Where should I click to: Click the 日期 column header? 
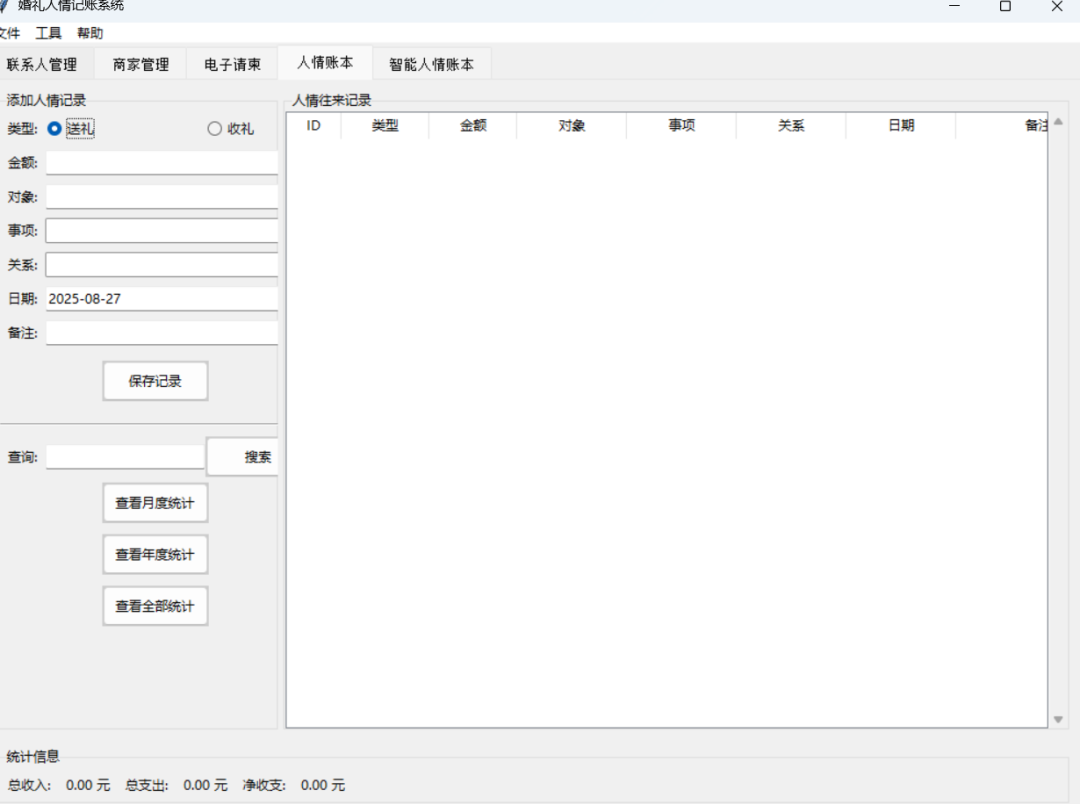tap(901, 125)
